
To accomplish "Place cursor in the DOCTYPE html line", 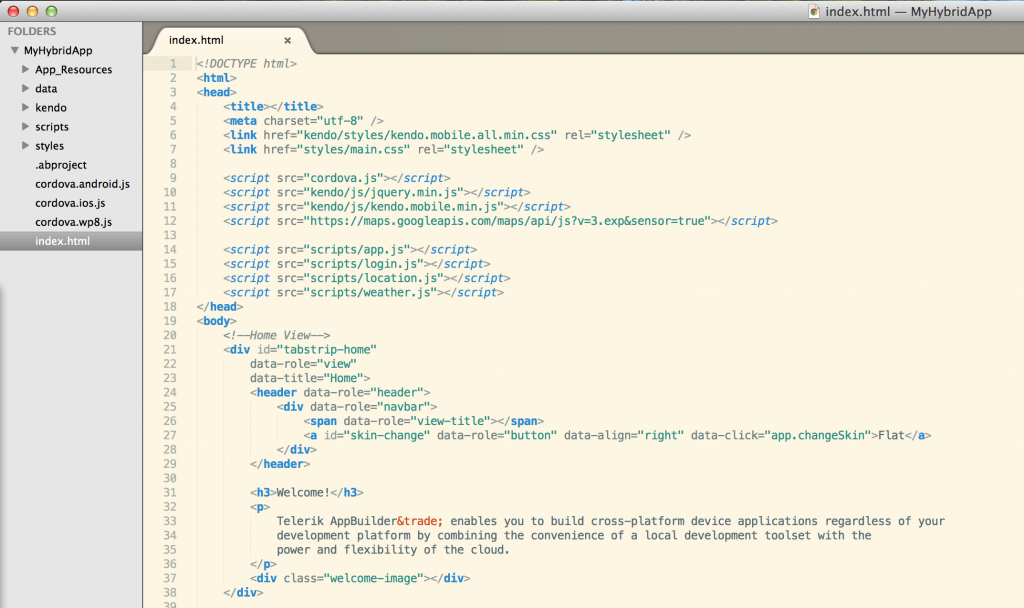I will coord(246,63).
